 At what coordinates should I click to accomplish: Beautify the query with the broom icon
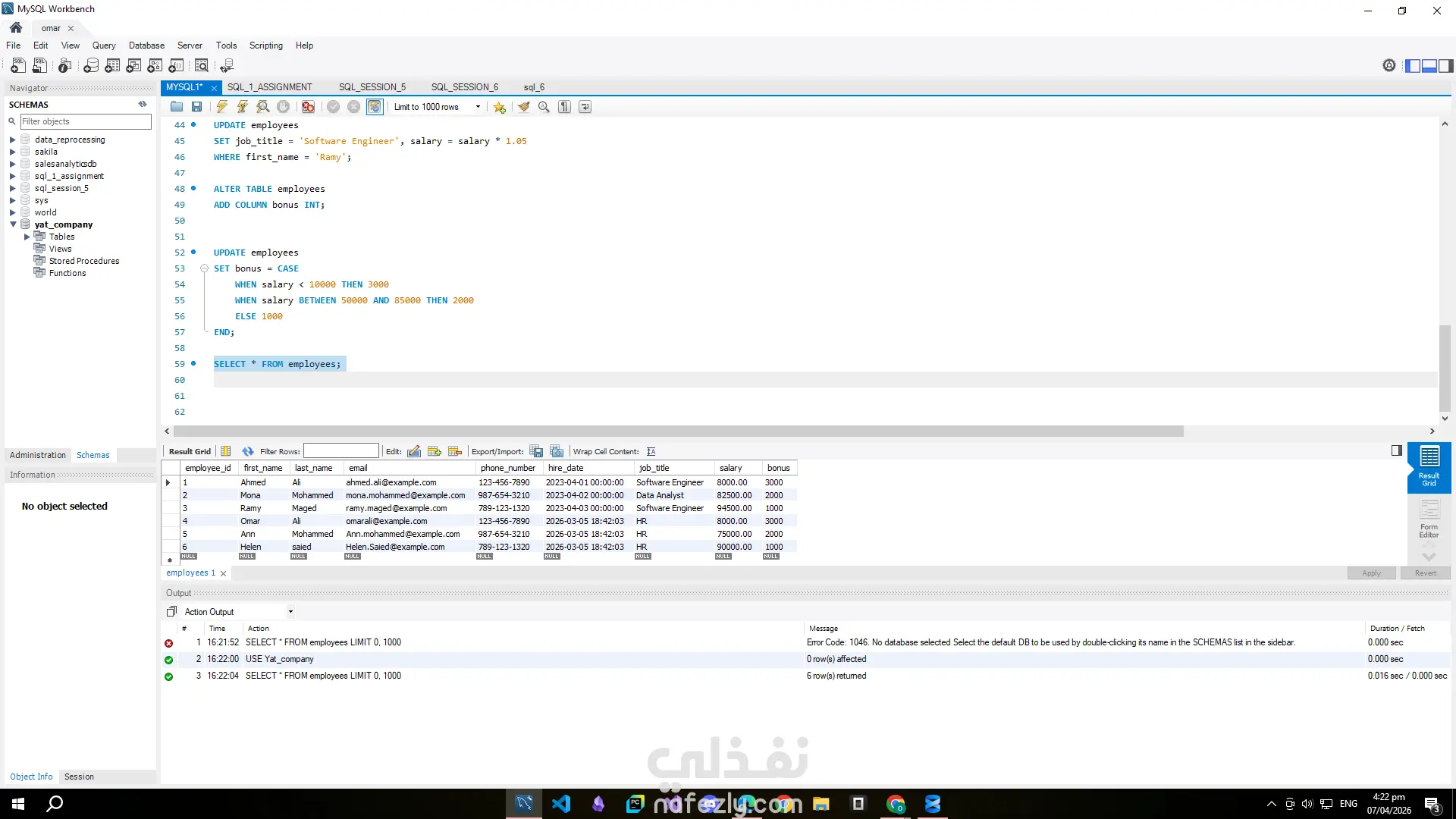tap(524, 107)
